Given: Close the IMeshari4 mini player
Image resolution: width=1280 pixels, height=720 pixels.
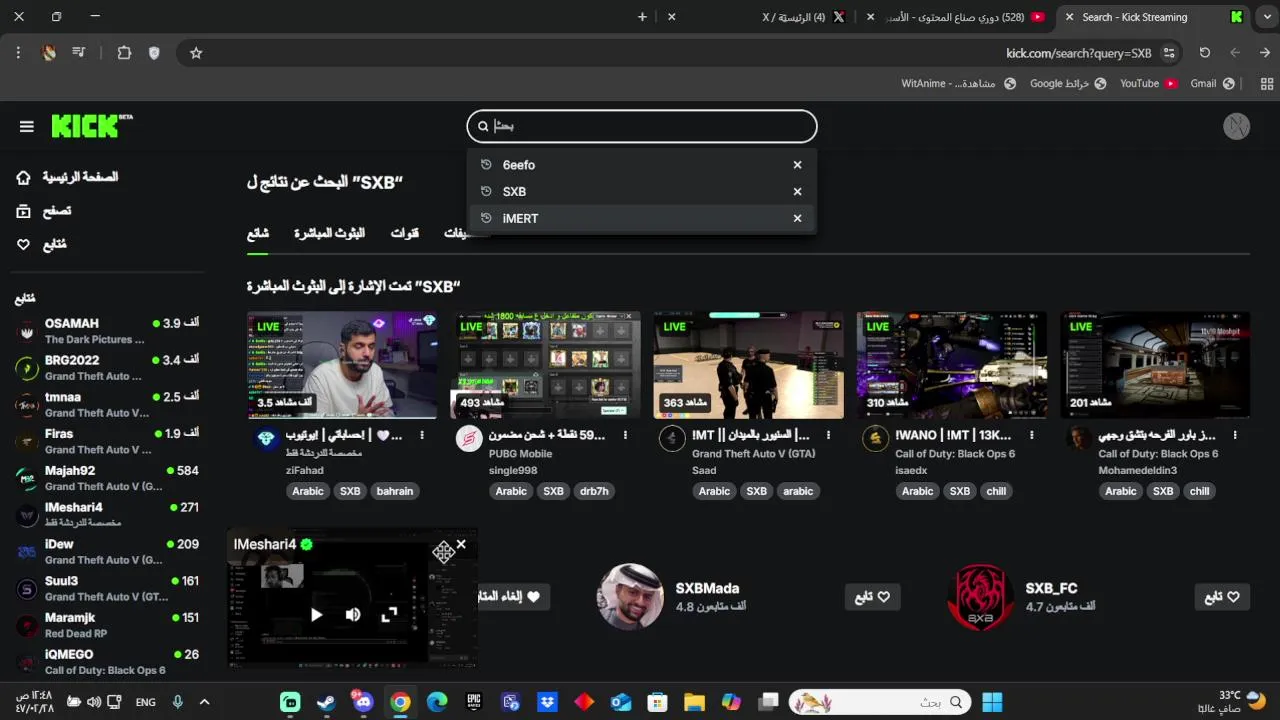Looking at the screenshot, I should (x=461, y=545).
